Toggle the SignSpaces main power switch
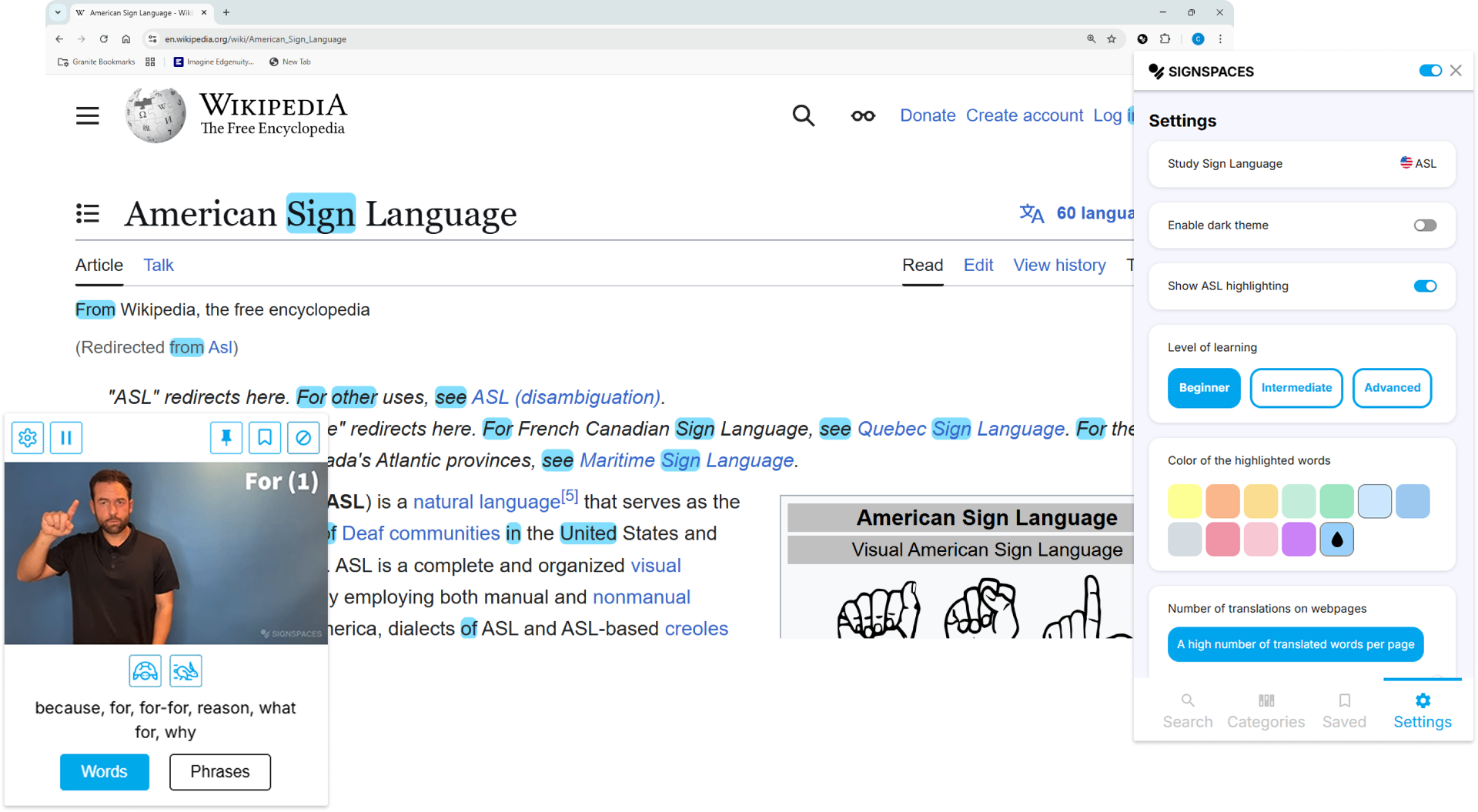 pos(1430,71)
